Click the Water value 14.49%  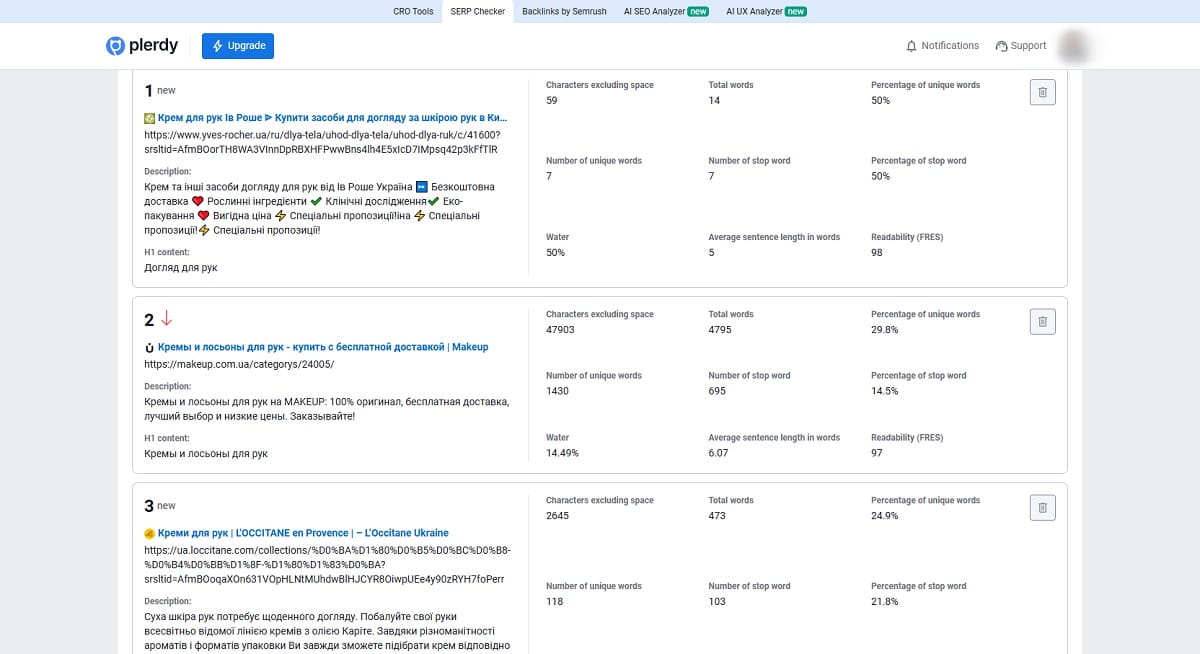(562, 453)
